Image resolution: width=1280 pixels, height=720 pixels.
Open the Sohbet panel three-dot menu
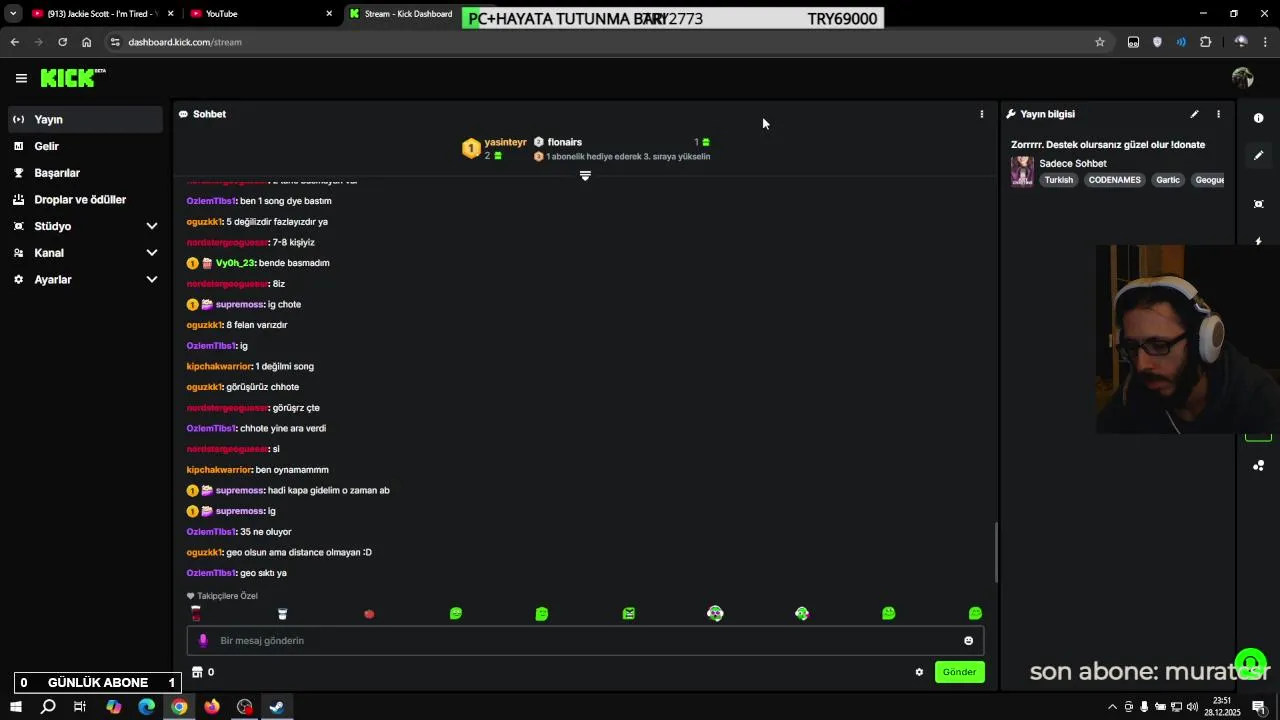point(982,114)
